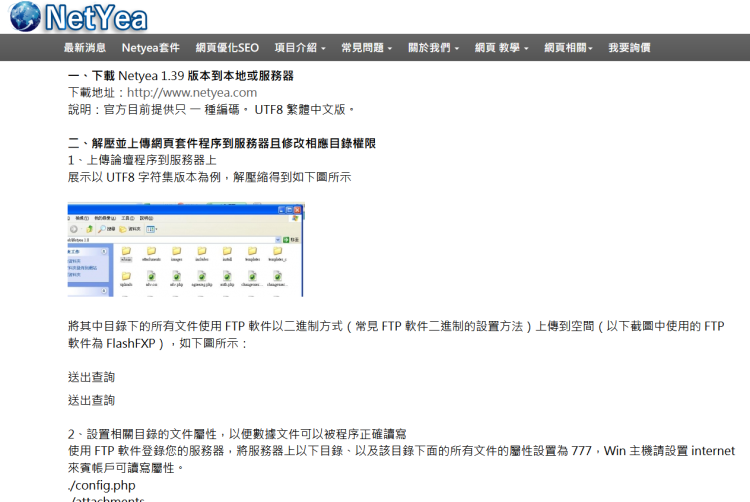Open the 最新消息 menu item
The image size is (750, 502).
point(85,48)
